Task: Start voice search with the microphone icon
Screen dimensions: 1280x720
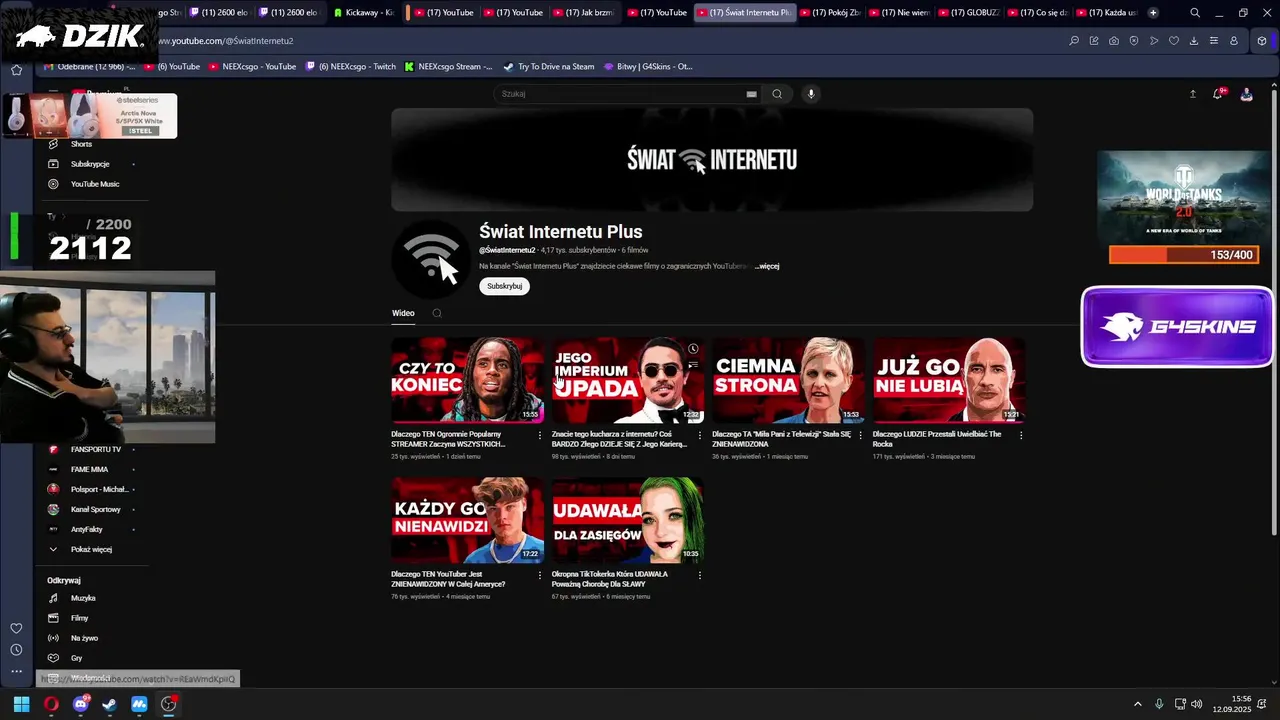Action: click(x=811, y=94)
